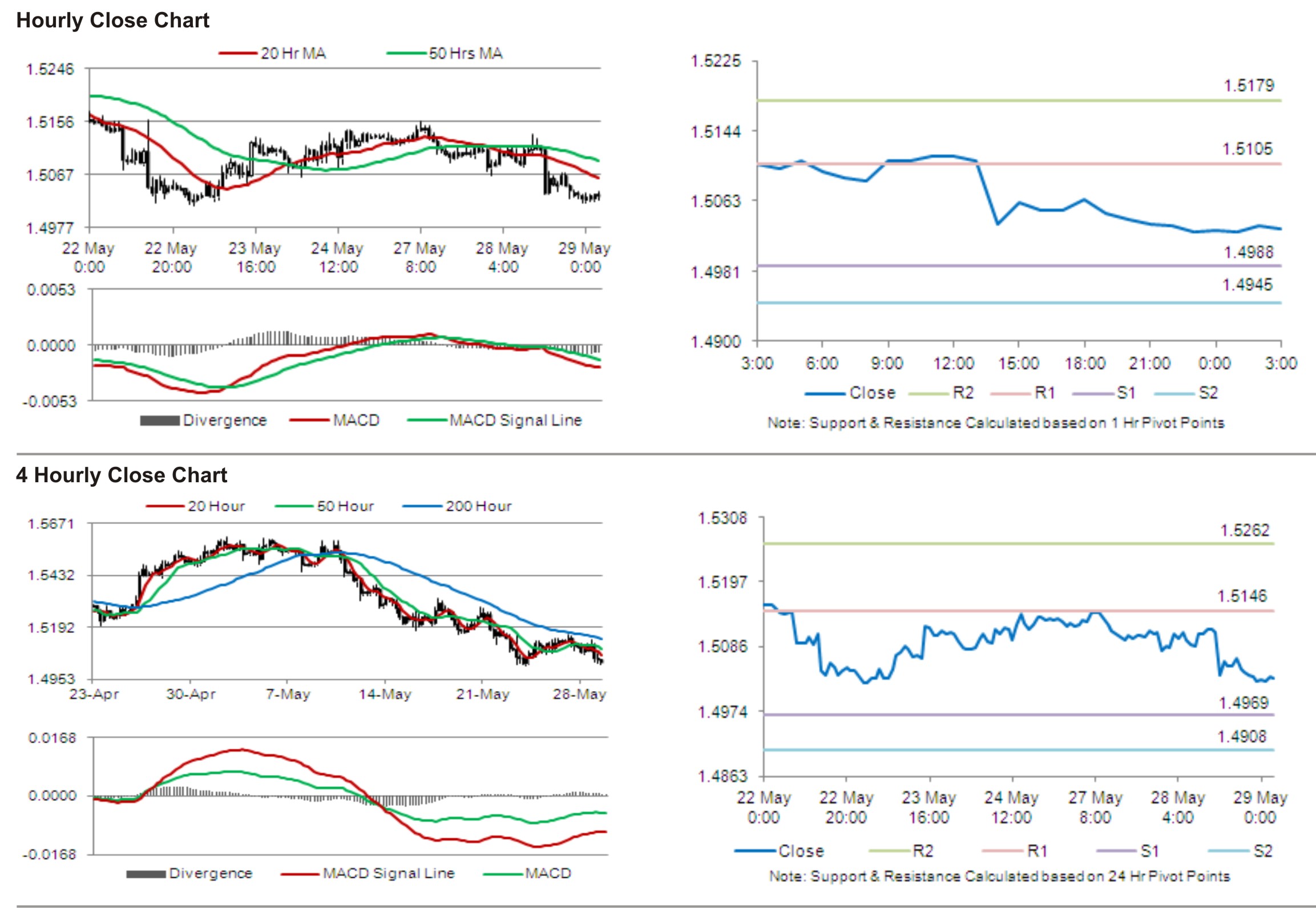1316x908 pixels.
Task: Click the 1.4974 y-axis value
Action: 722,712
